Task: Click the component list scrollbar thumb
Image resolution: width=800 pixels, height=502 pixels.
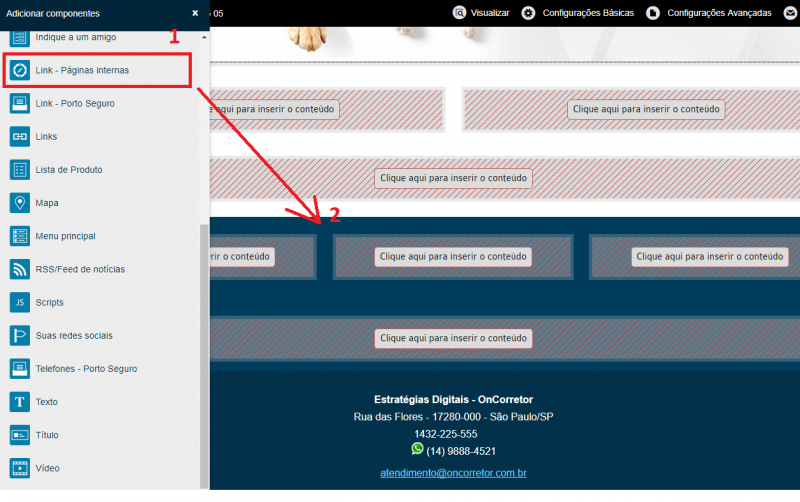Action: (204, 356)
